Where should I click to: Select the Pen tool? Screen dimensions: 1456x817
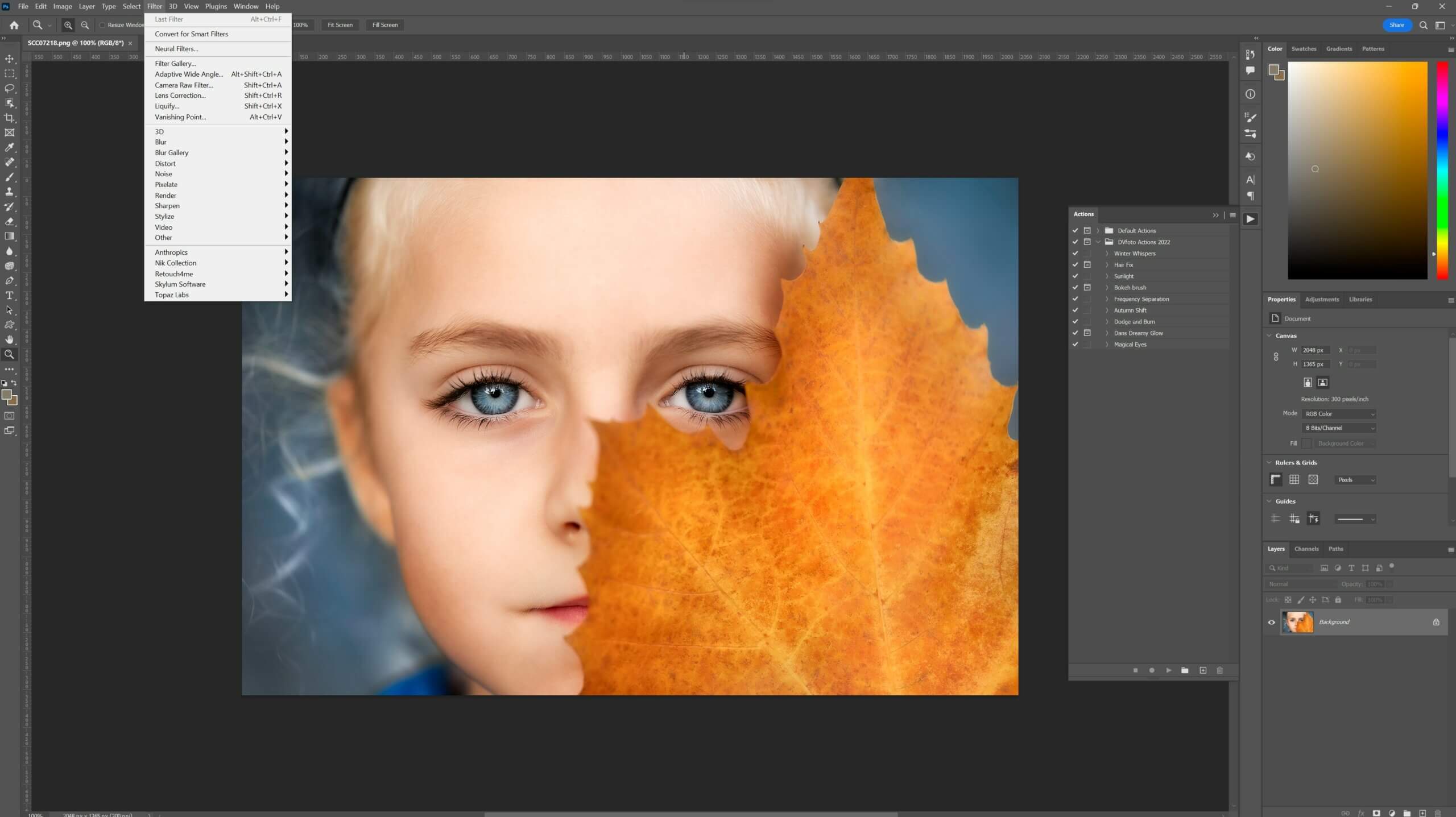10,280
